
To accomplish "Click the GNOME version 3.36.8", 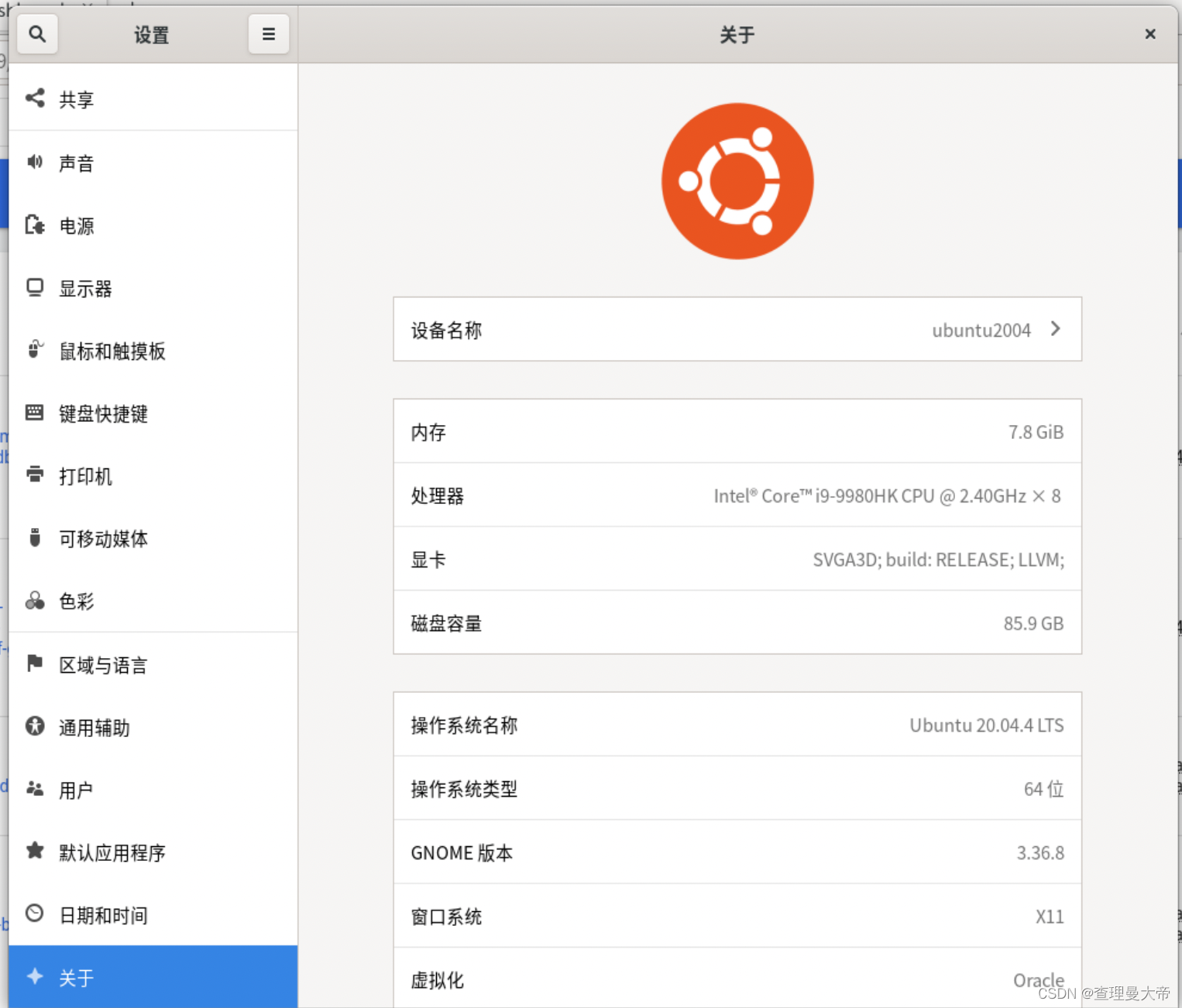I will (x=1040, y=853).
